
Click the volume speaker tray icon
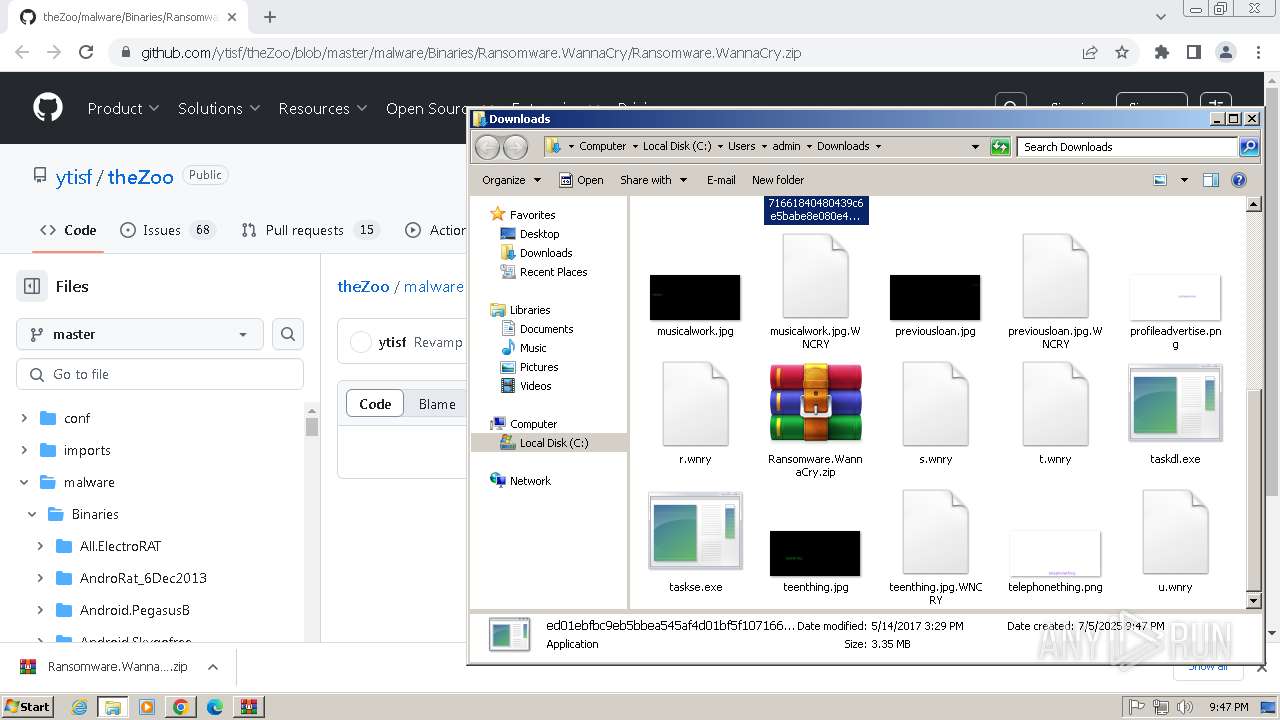click(1185, 706)
